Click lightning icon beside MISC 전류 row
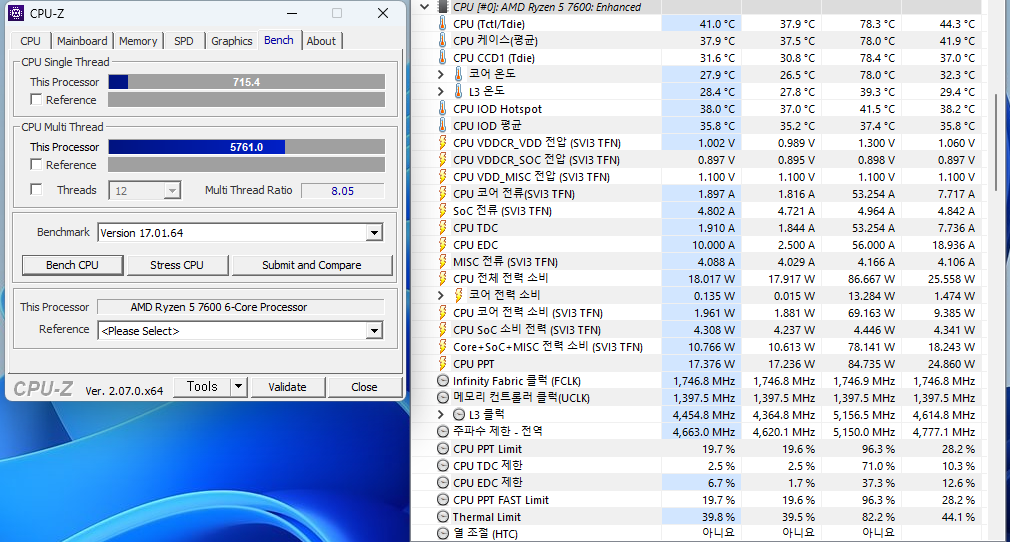The image size is (1010, 542). 443,262
